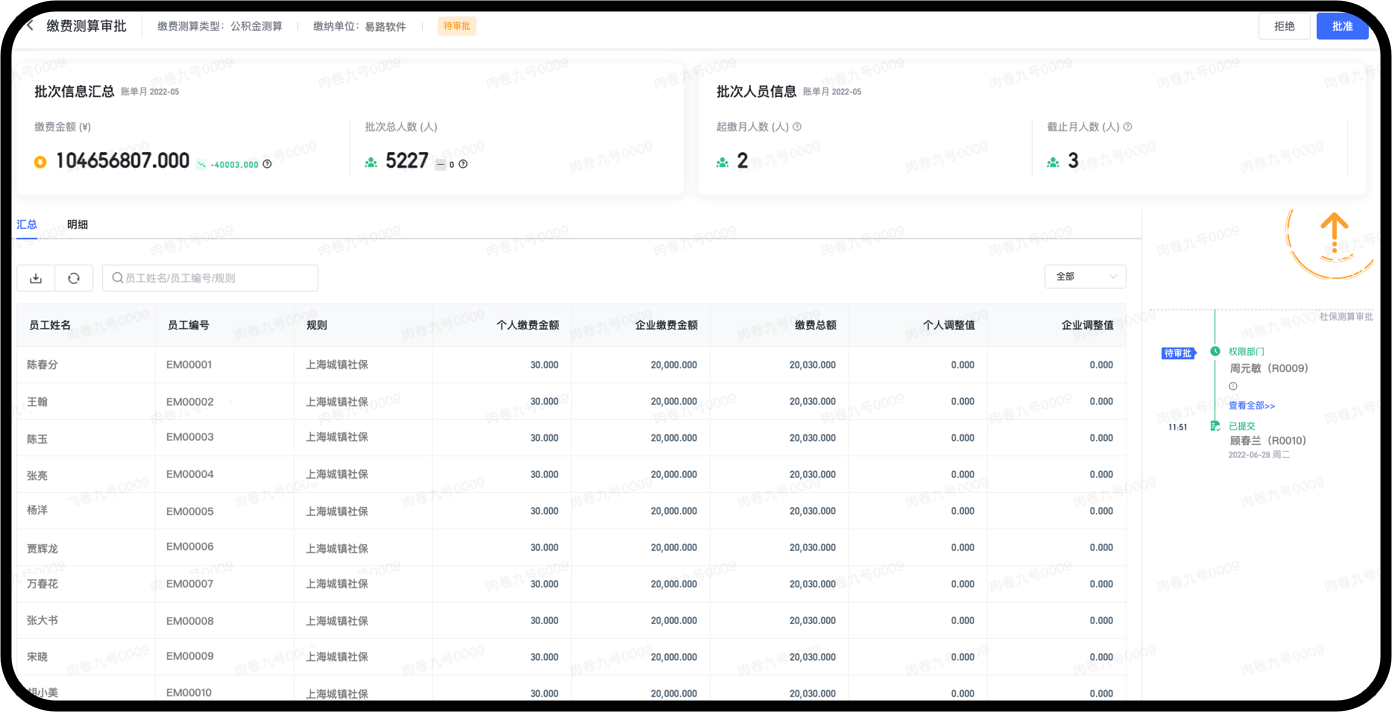Open the 查看全部>> link

1251,406
